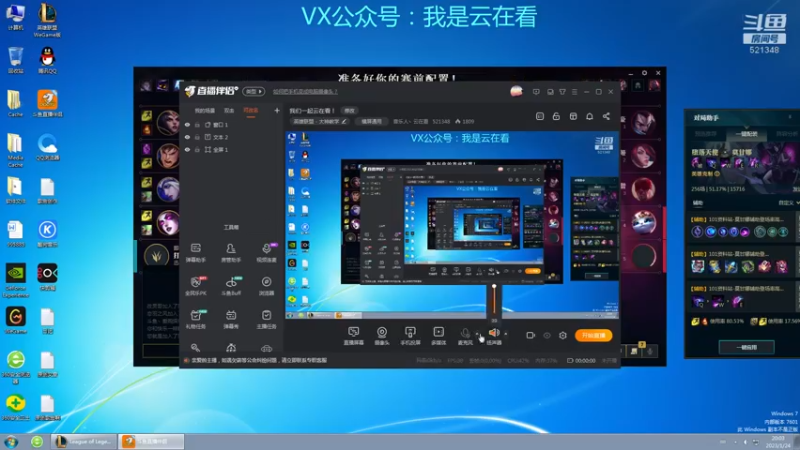Viewport: 800px width, 450px height.
Task: Click the edit button beside the stream title
Action: coord(349,110)
